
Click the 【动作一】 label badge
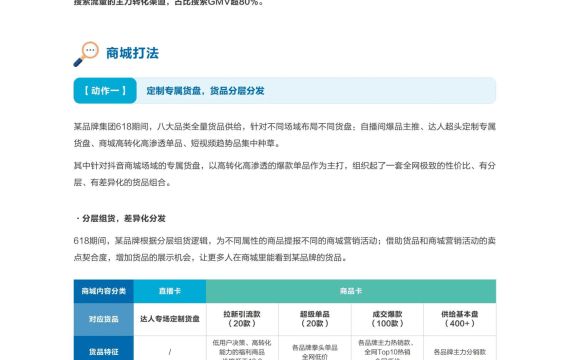tap(105, 91)
